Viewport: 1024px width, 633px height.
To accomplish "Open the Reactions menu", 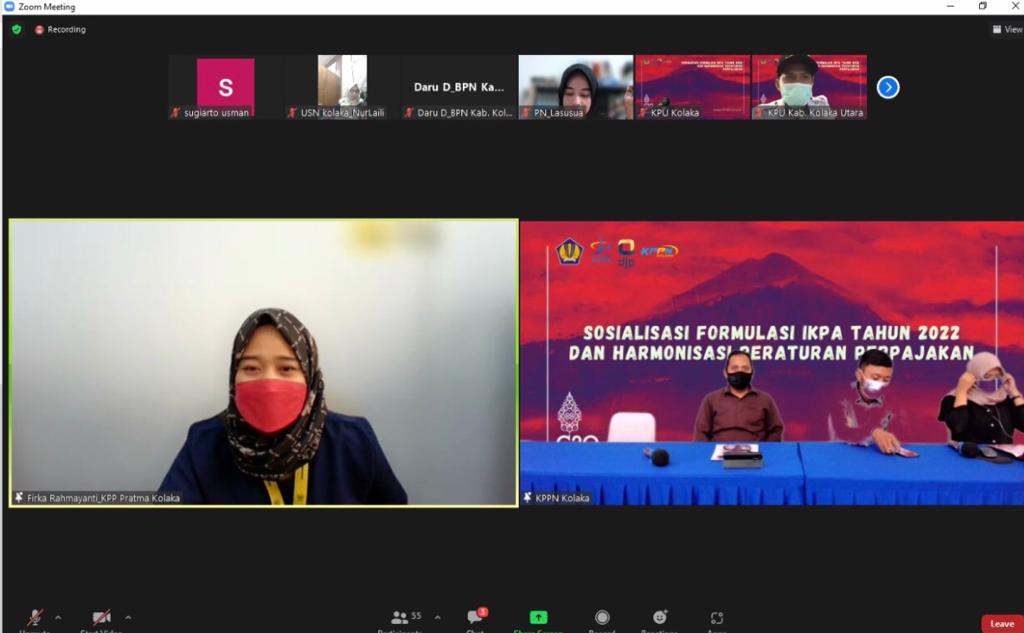I will [x=660, y=618].
